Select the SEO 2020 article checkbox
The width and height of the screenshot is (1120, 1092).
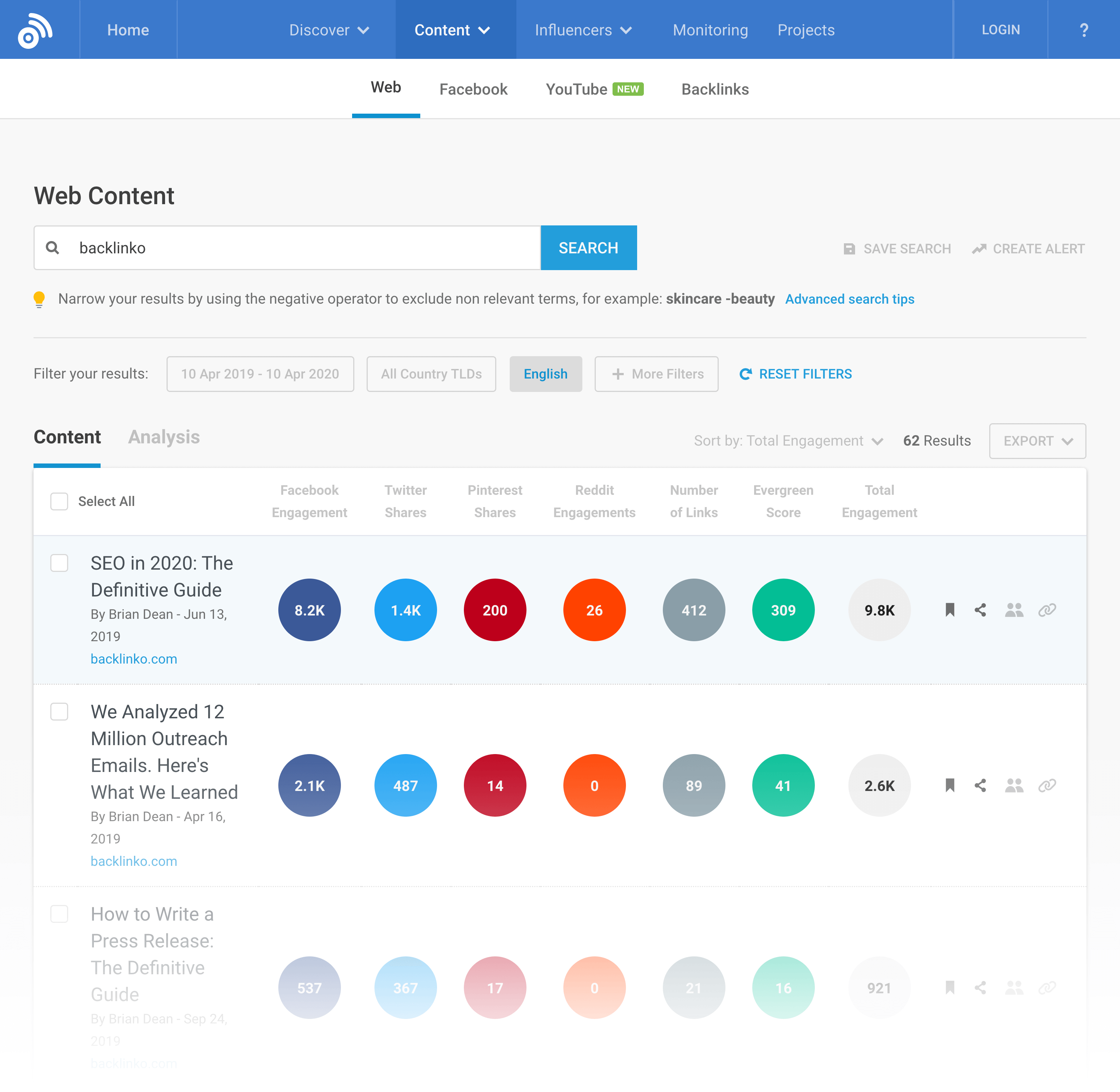tap(59, 563)
